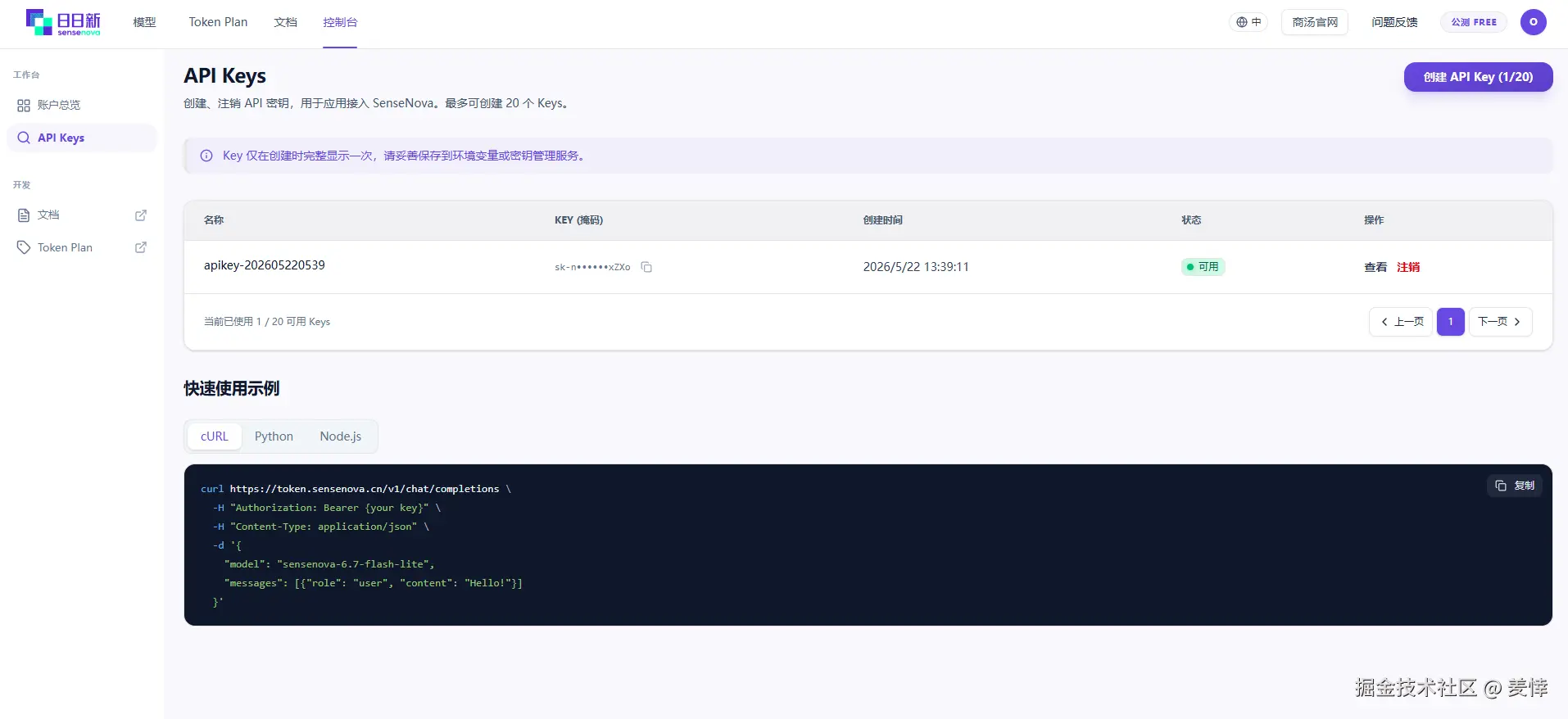Click the 快速使用示例 heading

coord(232,388)
